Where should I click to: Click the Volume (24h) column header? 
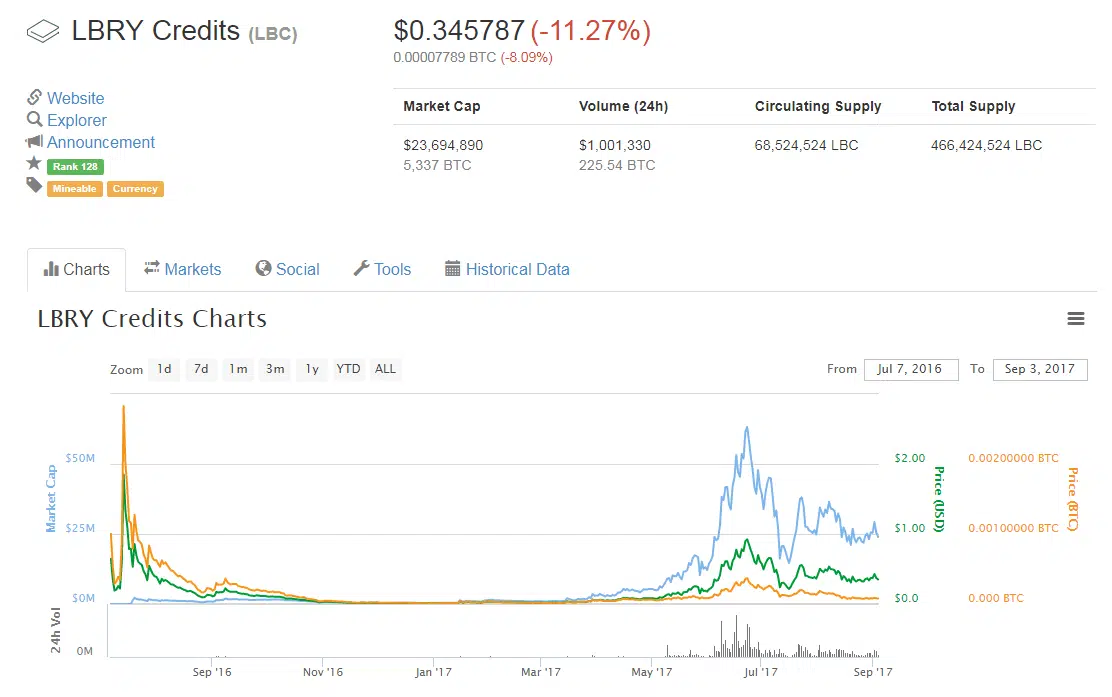(623, 106)
